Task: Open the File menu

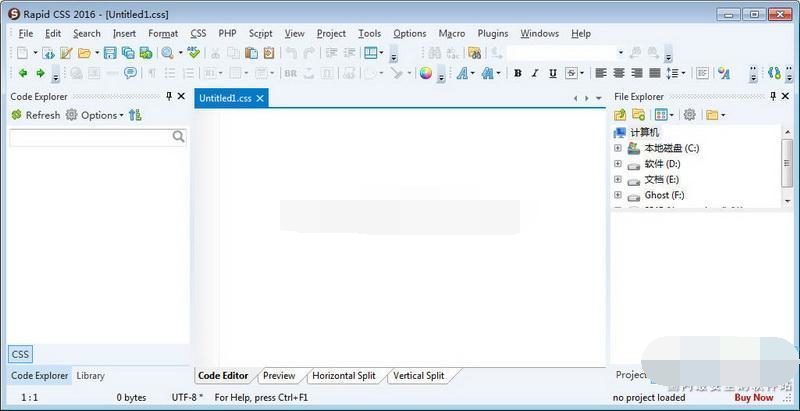Action: coord(26,34)
